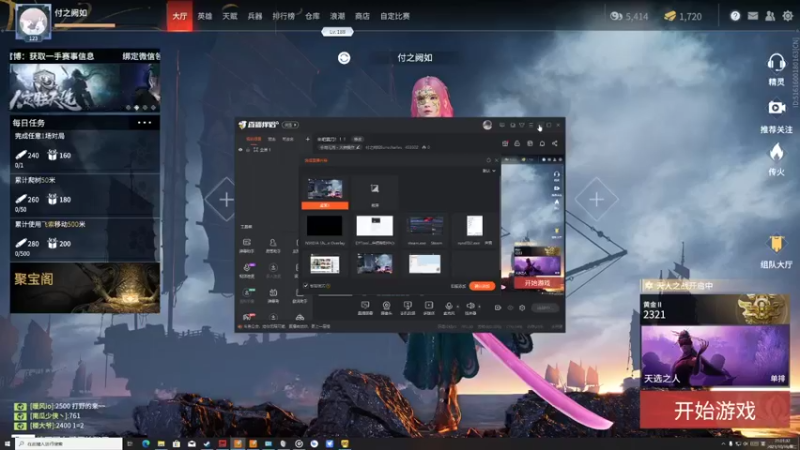Open the 兵器 tab

pos(255,16)
